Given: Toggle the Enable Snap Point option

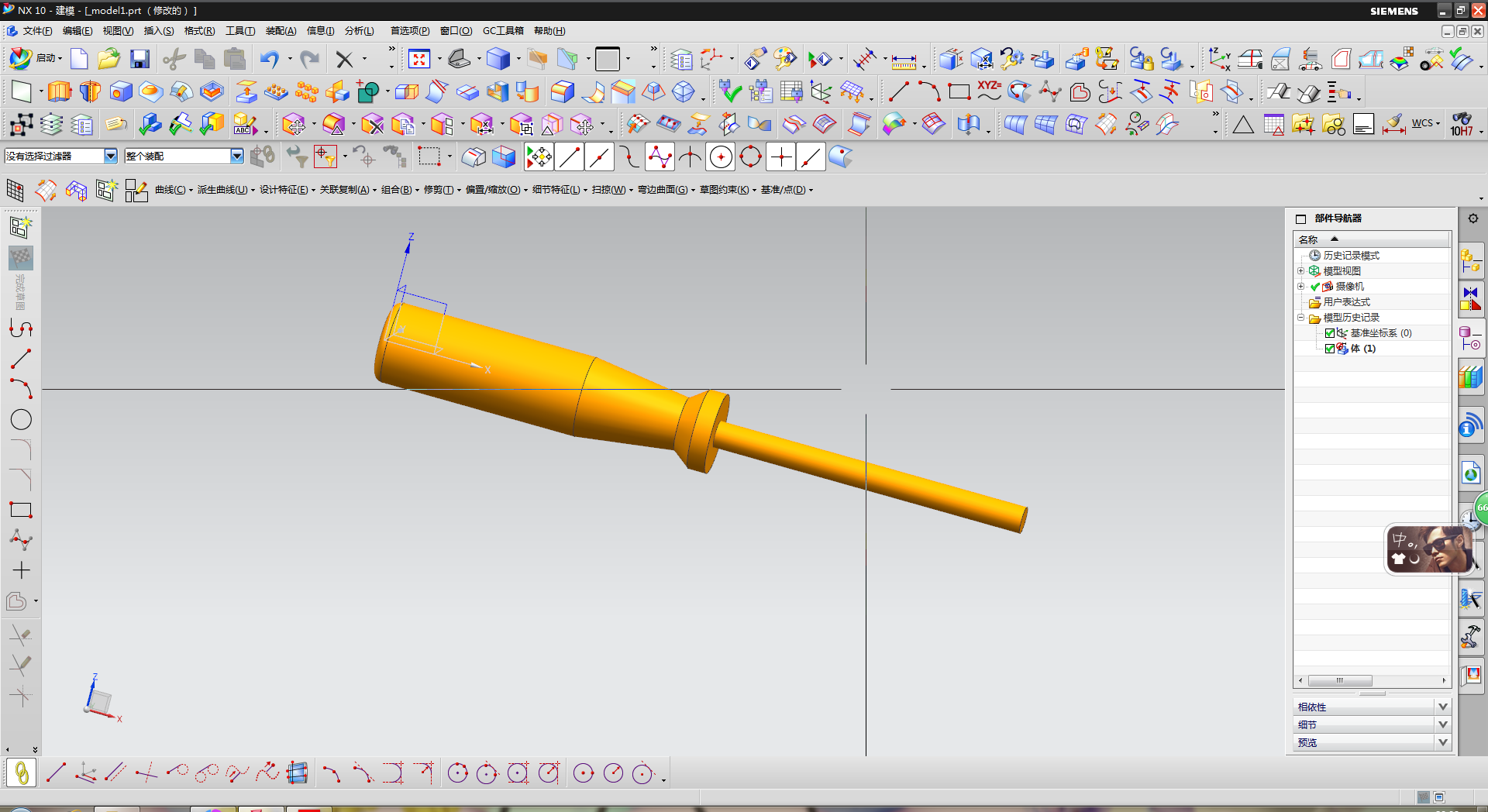Looking at the screenshot, I should [x=539, y=157].
